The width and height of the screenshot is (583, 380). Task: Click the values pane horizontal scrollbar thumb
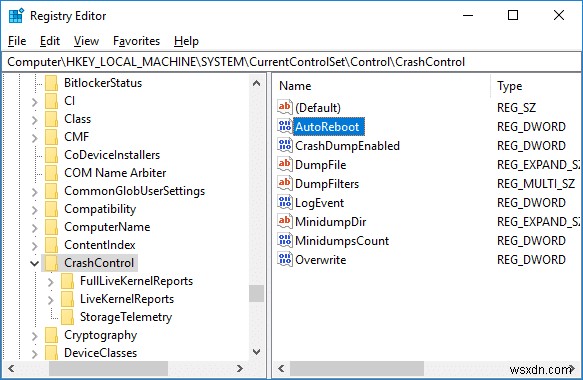click(x=357, y=368)
